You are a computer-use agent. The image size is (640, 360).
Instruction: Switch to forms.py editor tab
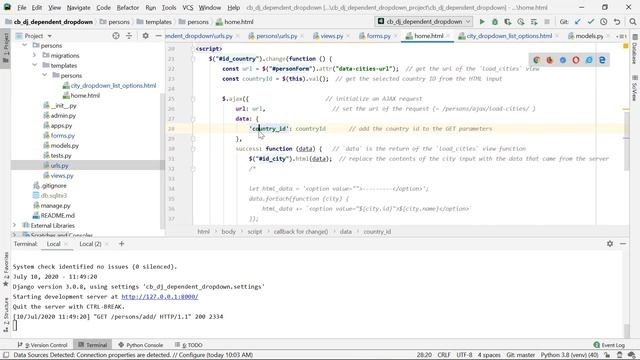378,36
